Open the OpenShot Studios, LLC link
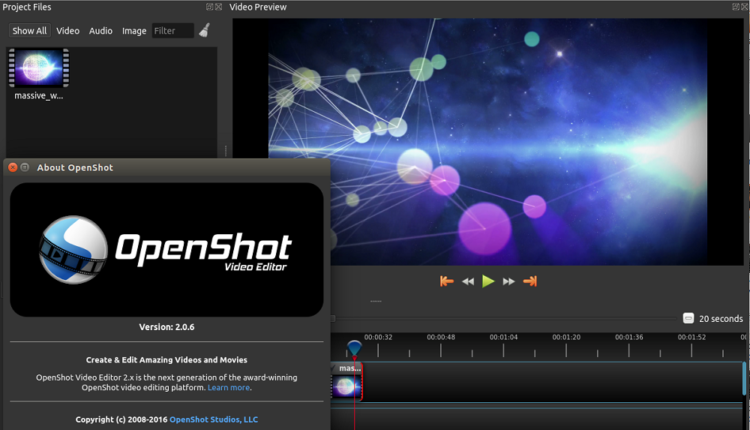750x430 pixels. pos(214,419)
